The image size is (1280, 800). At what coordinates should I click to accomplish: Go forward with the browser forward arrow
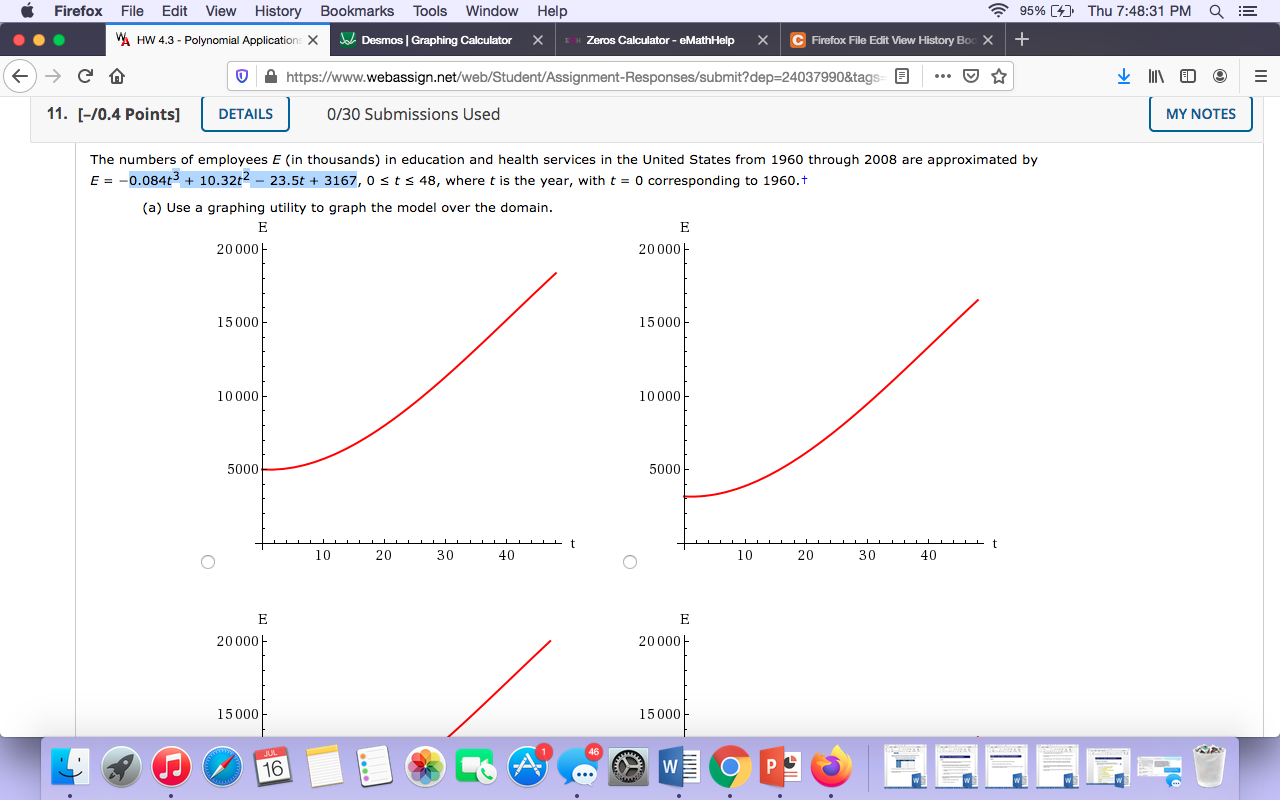coord(54,76)
